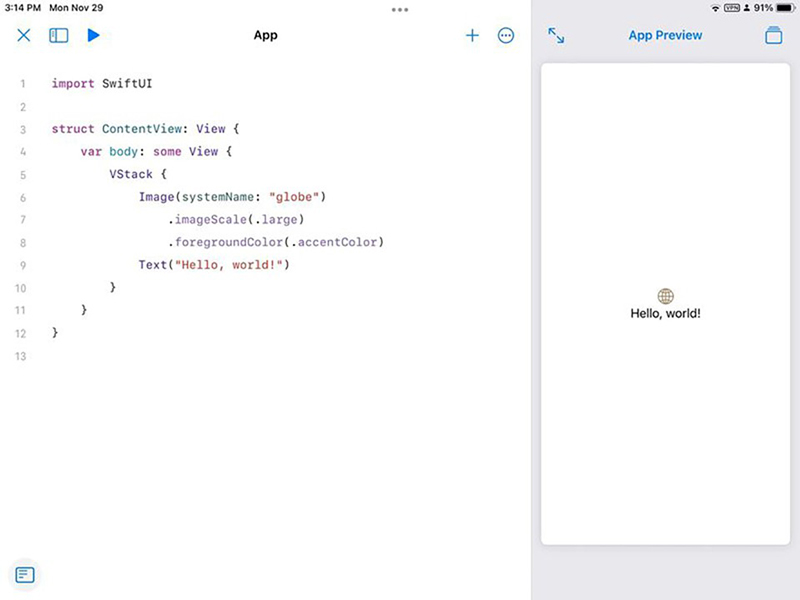800x600 pixels.
Task: Tap the globe symbol in the preview
Action: click(666, 294)
